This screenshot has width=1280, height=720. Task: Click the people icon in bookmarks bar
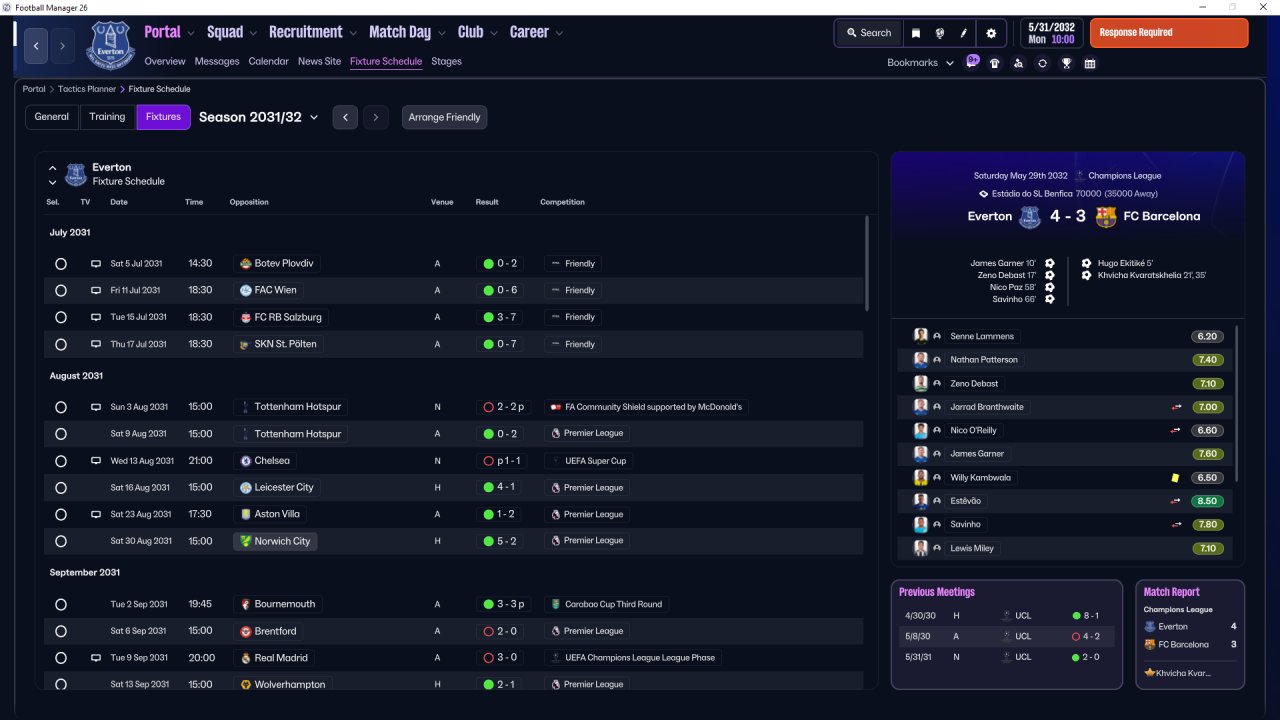(x=1018, y=63)
